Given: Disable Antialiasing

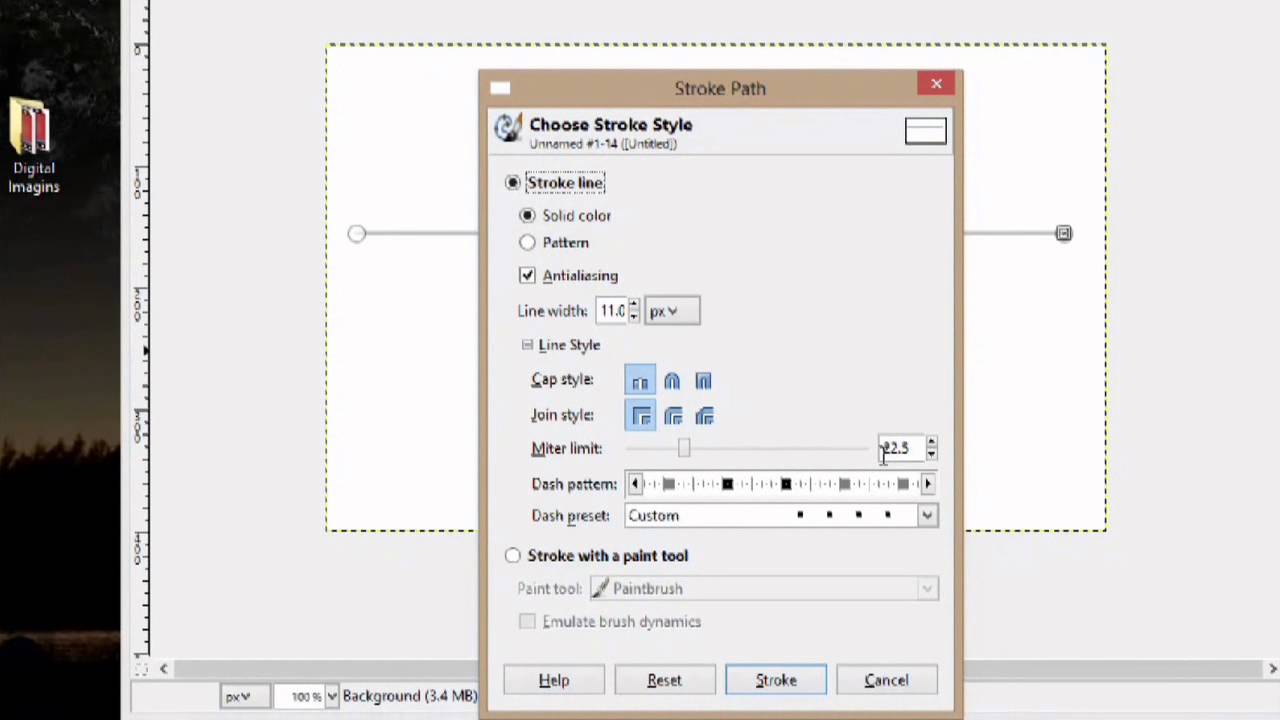Looking at the screenshot, I should coord(527,275).
